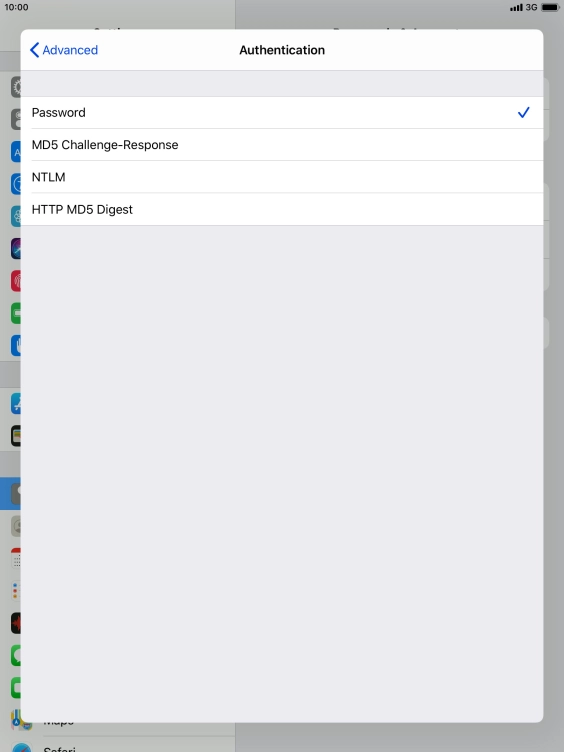Open Wallet icon in settings sidebar
The height and width of the screenshot is (752, 564).
click(x=16, y=435)
